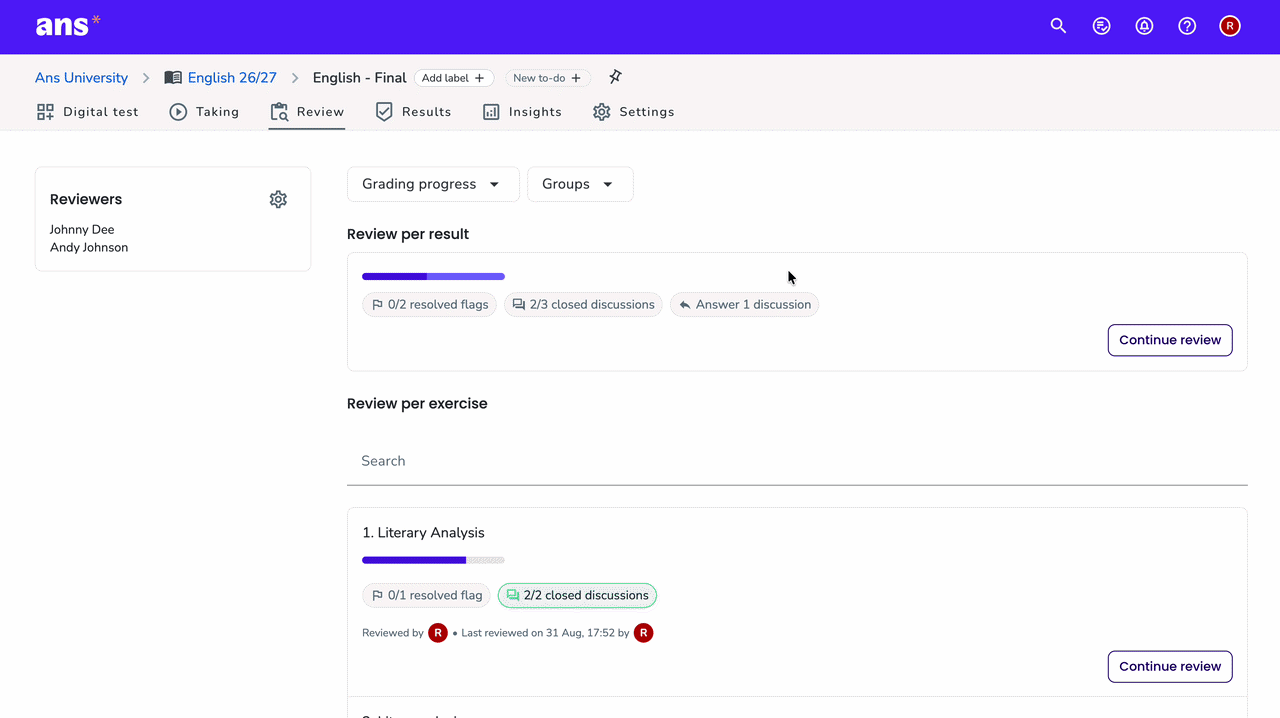
Task: Open the tasks list icon in header
Action: tap(1101, 26)
